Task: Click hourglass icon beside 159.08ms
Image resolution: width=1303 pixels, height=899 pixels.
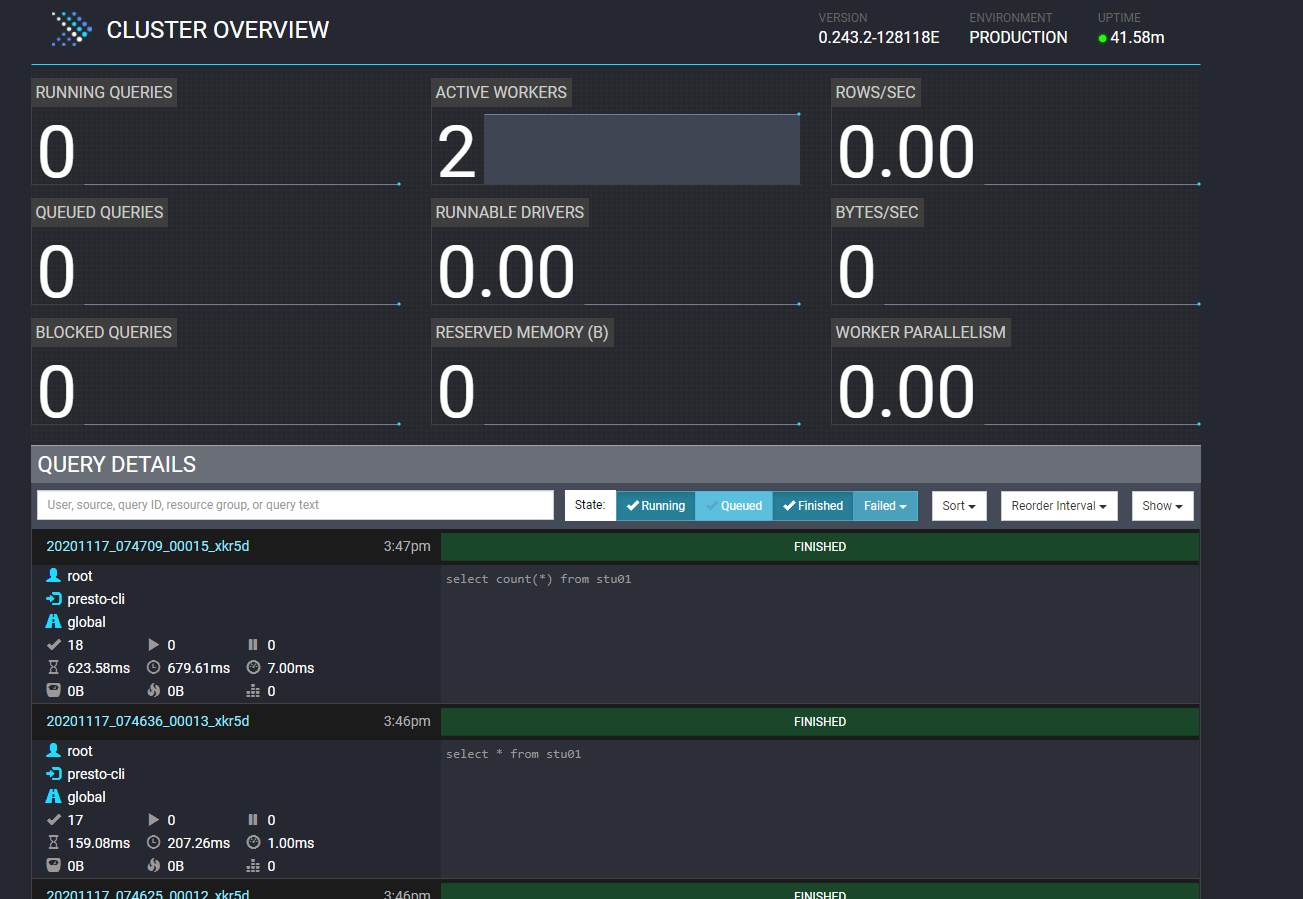Action: 54,843
